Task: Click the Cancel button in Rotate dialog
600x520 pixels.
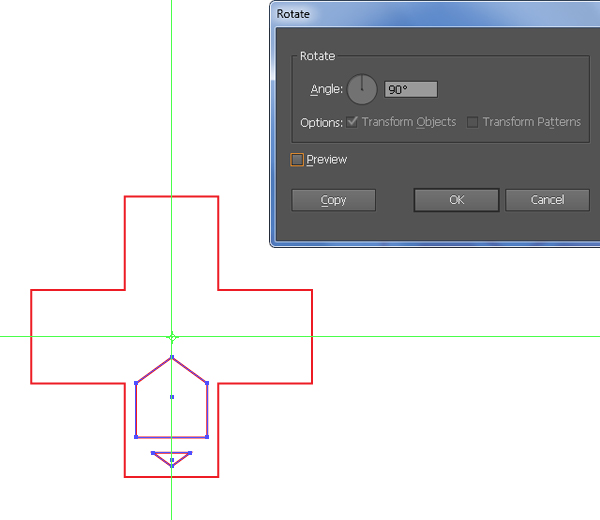Action: pos(547,200)
